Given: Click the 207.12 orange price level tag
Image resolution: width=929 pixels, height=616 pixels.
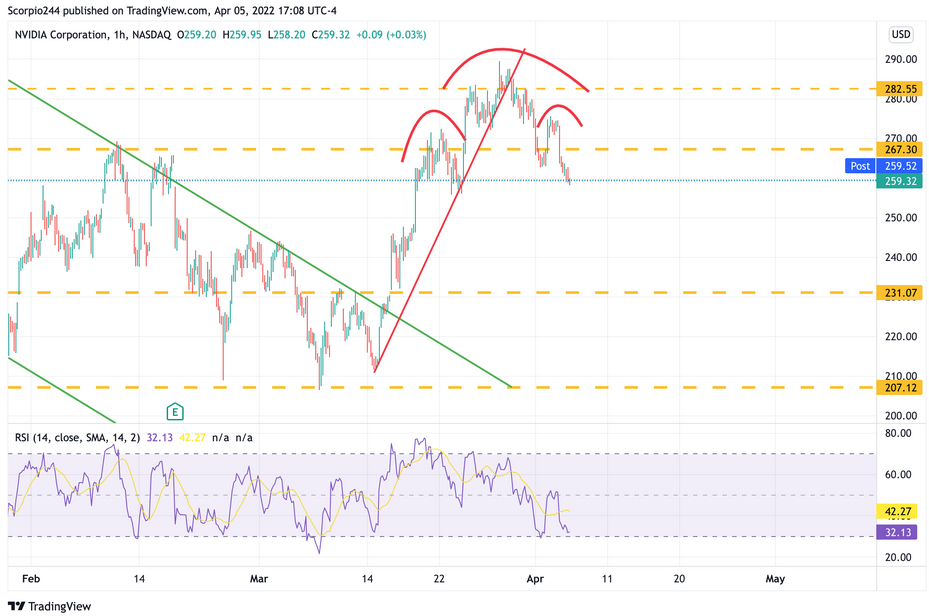Looking at the screenshot, I should [x=900, y=387].
